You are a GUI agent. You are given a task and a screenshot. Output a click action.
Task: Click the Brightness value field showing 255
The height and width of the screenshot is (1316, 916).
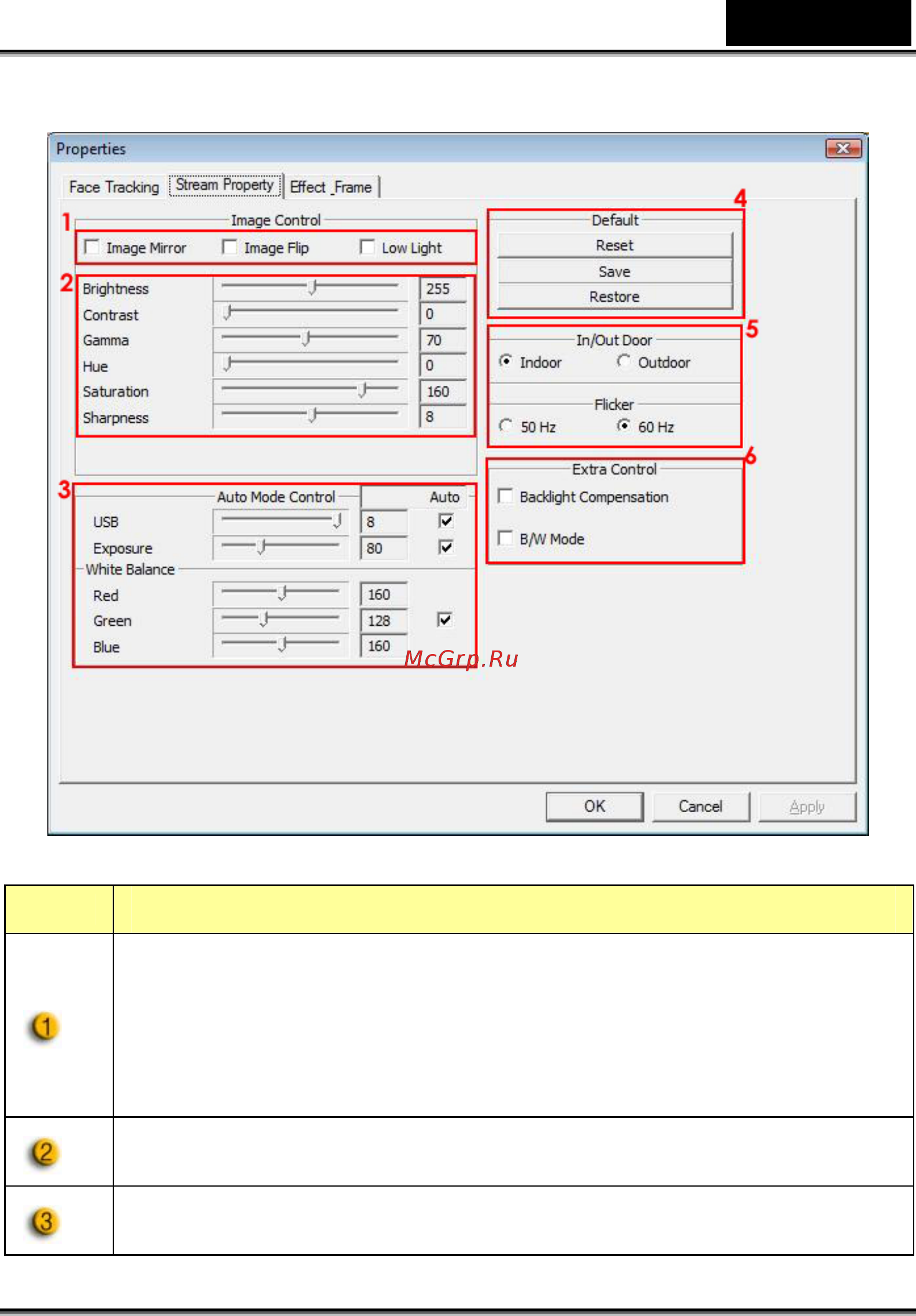pos(443,288)
